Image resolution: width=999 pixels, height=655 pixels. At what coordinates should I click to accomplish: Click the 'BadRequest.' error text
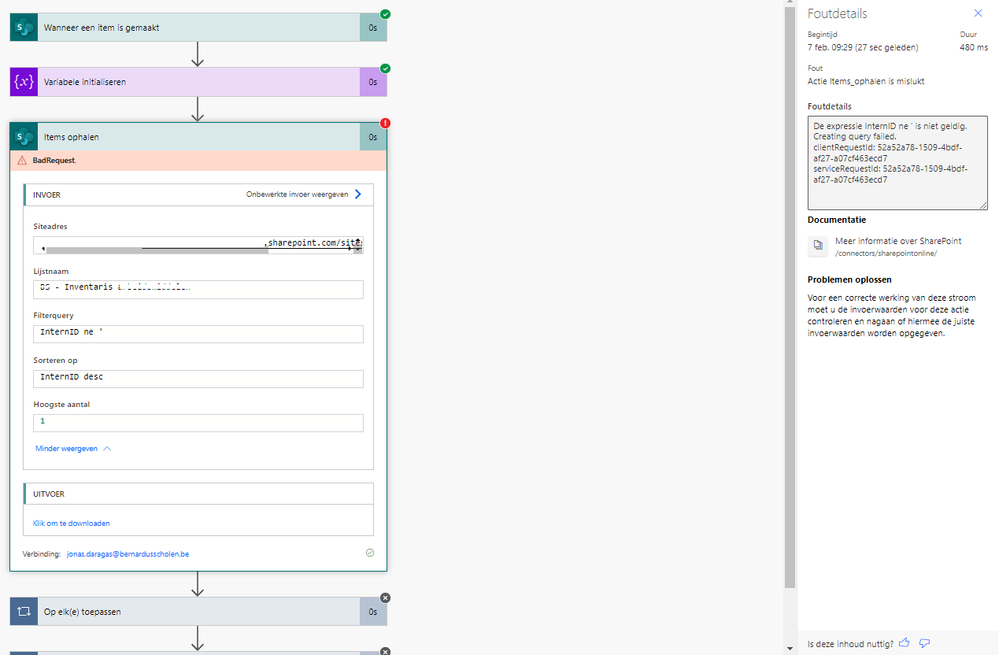point(54,161)
